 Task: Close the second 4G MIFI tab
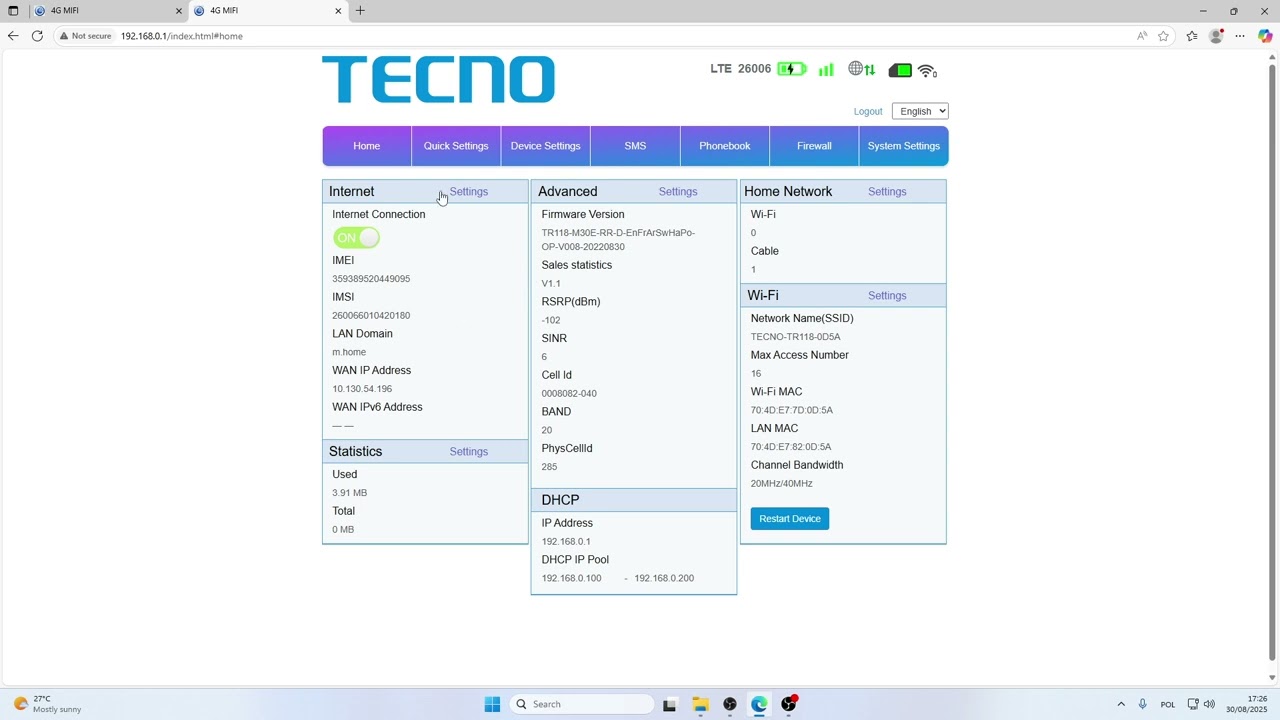pos(338,11)
